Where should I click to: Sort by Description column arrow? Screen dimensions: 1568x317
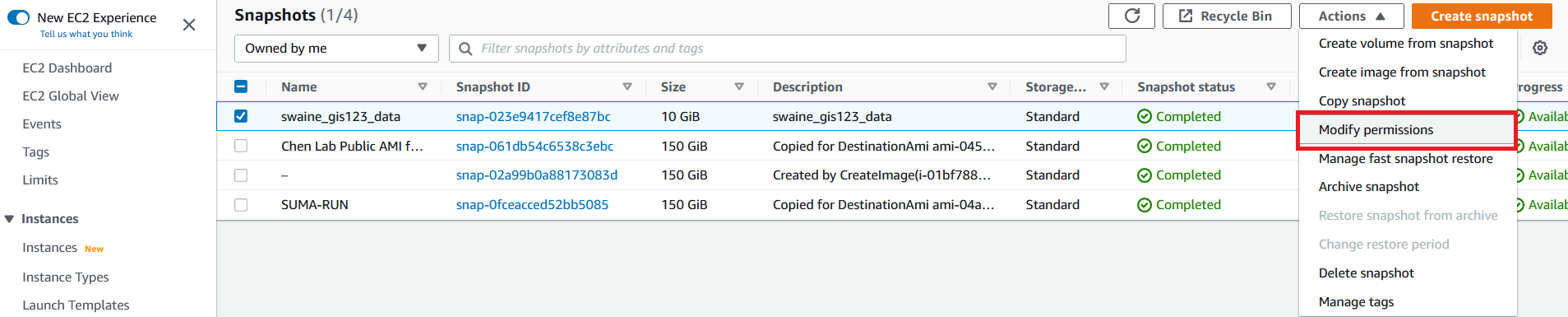click(x=992, y=86)
